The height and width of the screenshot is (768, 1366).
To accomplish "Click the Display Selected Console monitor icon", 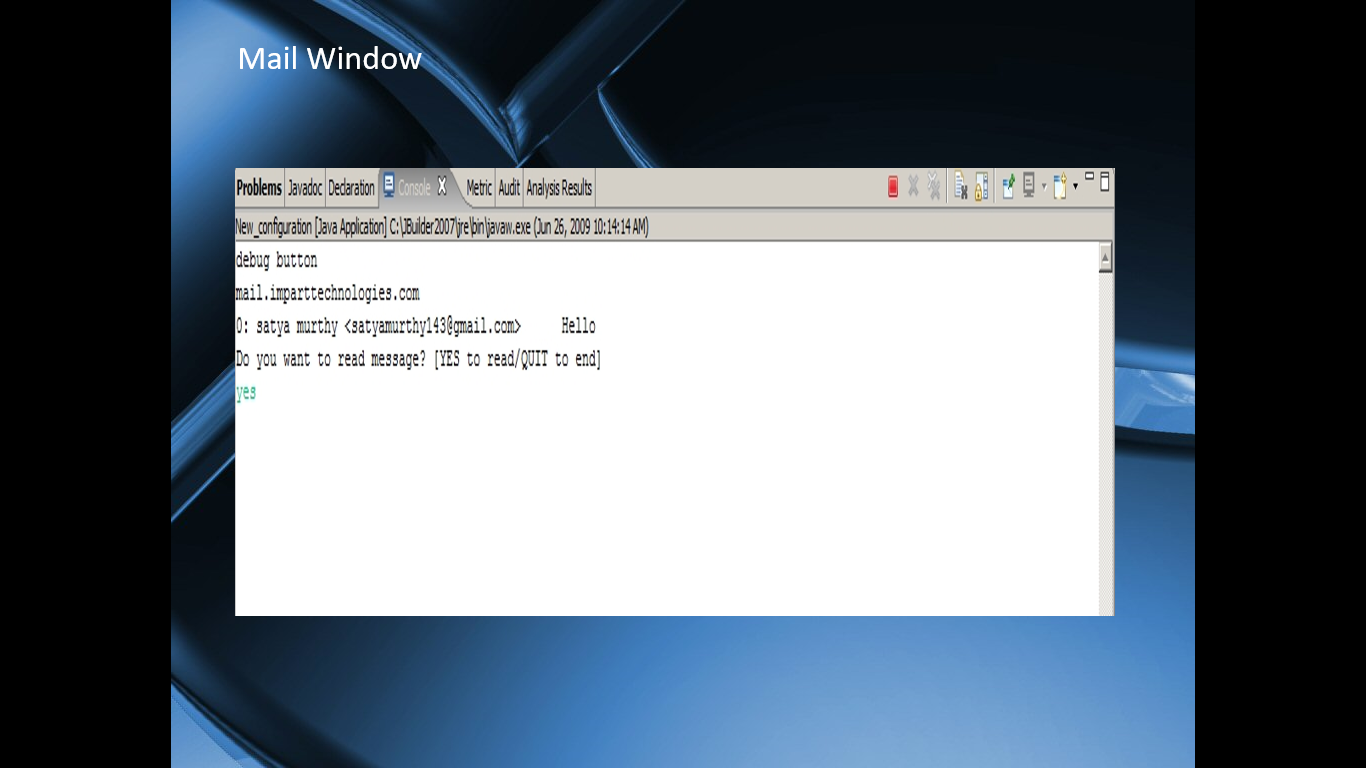I will pos(1029,186).
